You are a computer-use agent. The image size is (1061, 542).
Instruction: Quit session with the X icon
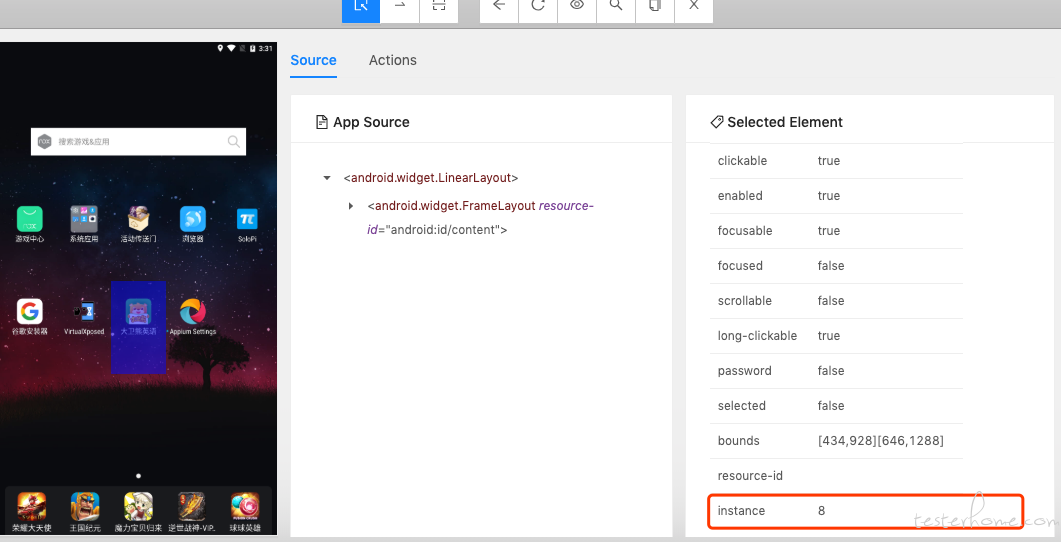coord(694,7)
